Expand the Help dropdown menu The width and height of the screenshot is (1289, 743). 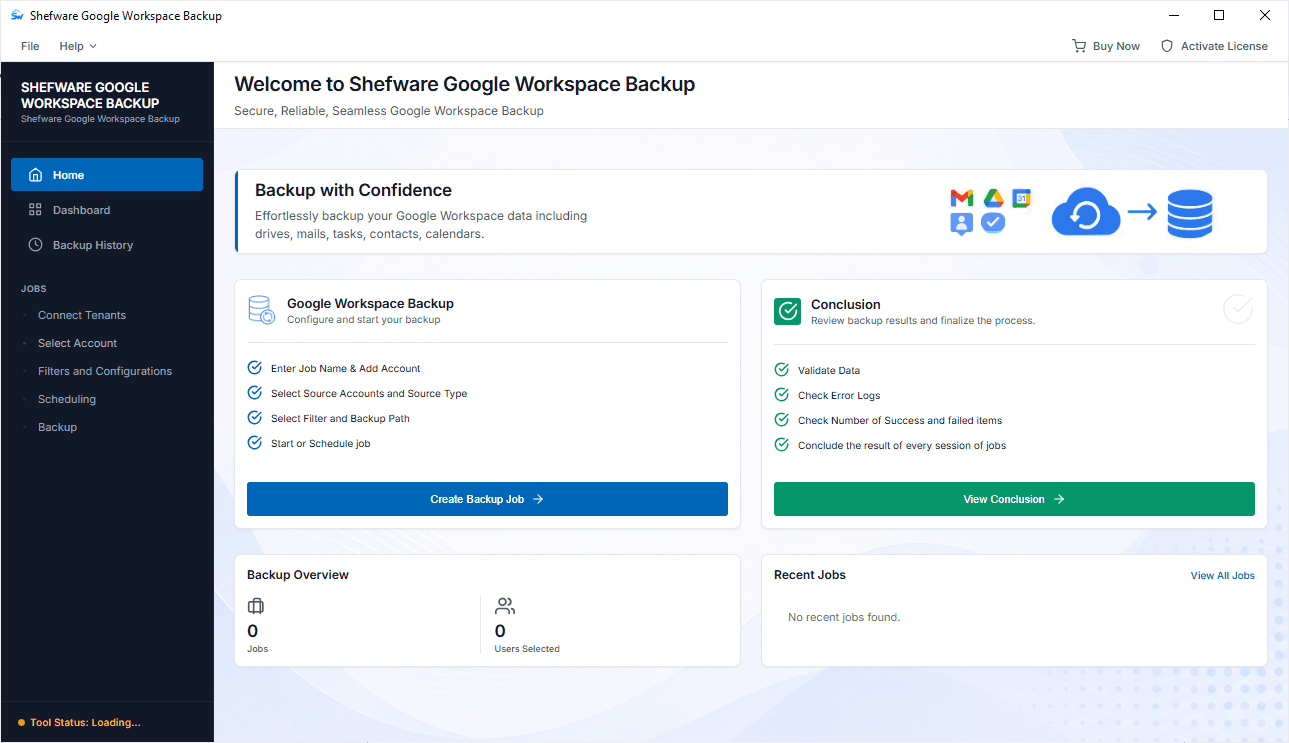point(78,46)
